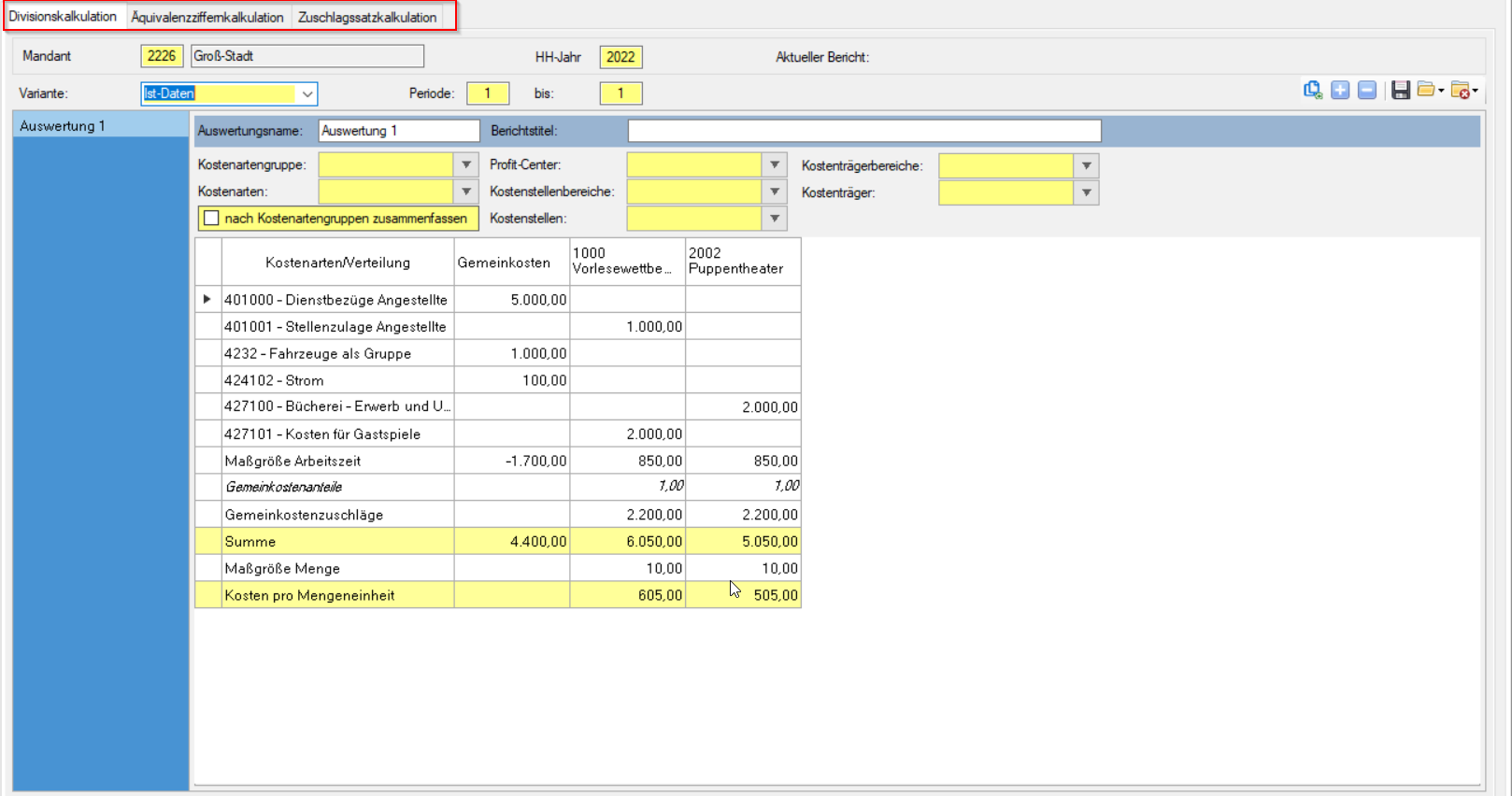This screenshot has height=796, width=1512.
Task: Expand the Kostenartengruppe dropdown
Action: [x=466, y=165]
